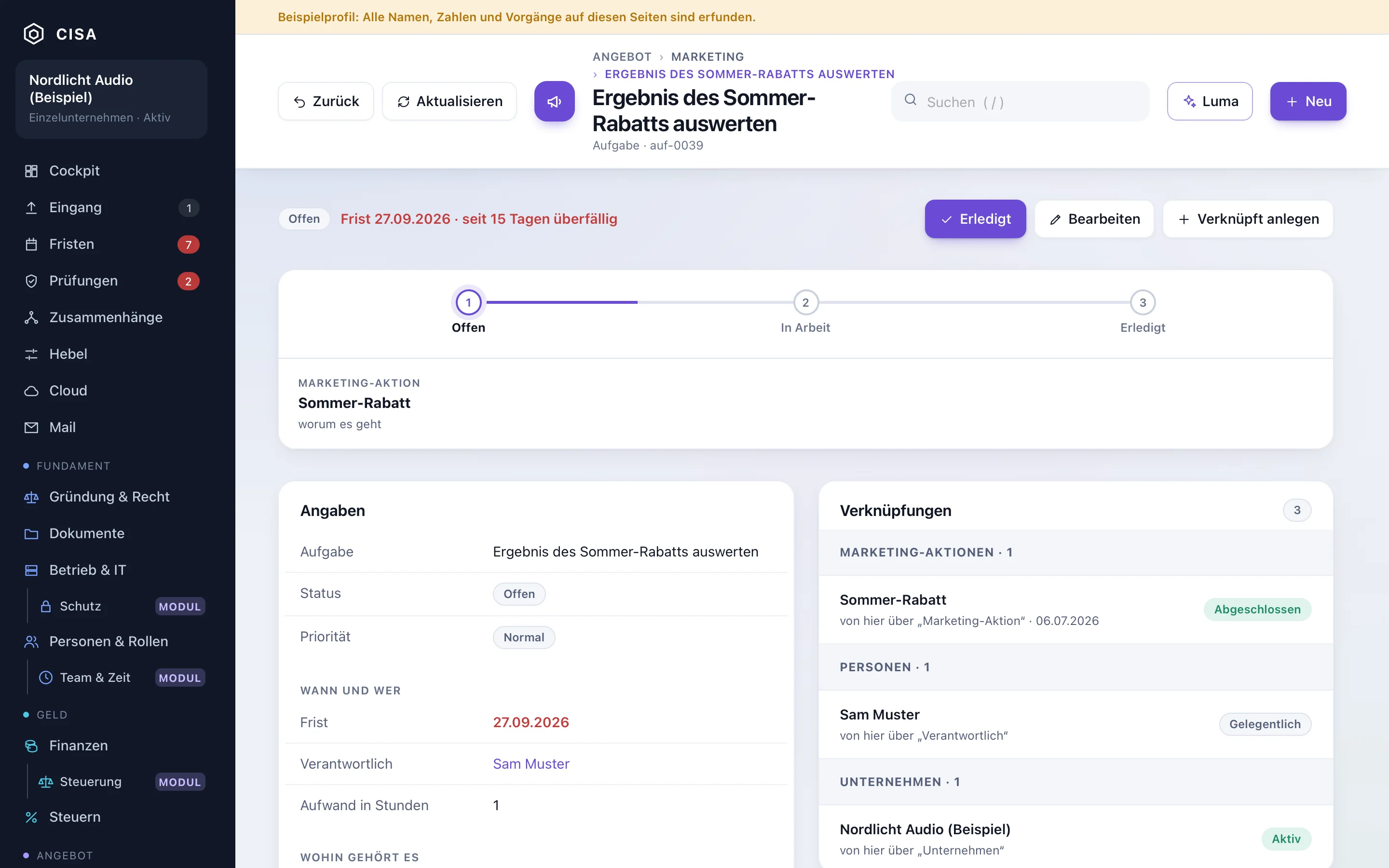
Task: Open Cloud in the sidebar
Action: (x=111, y=391)
